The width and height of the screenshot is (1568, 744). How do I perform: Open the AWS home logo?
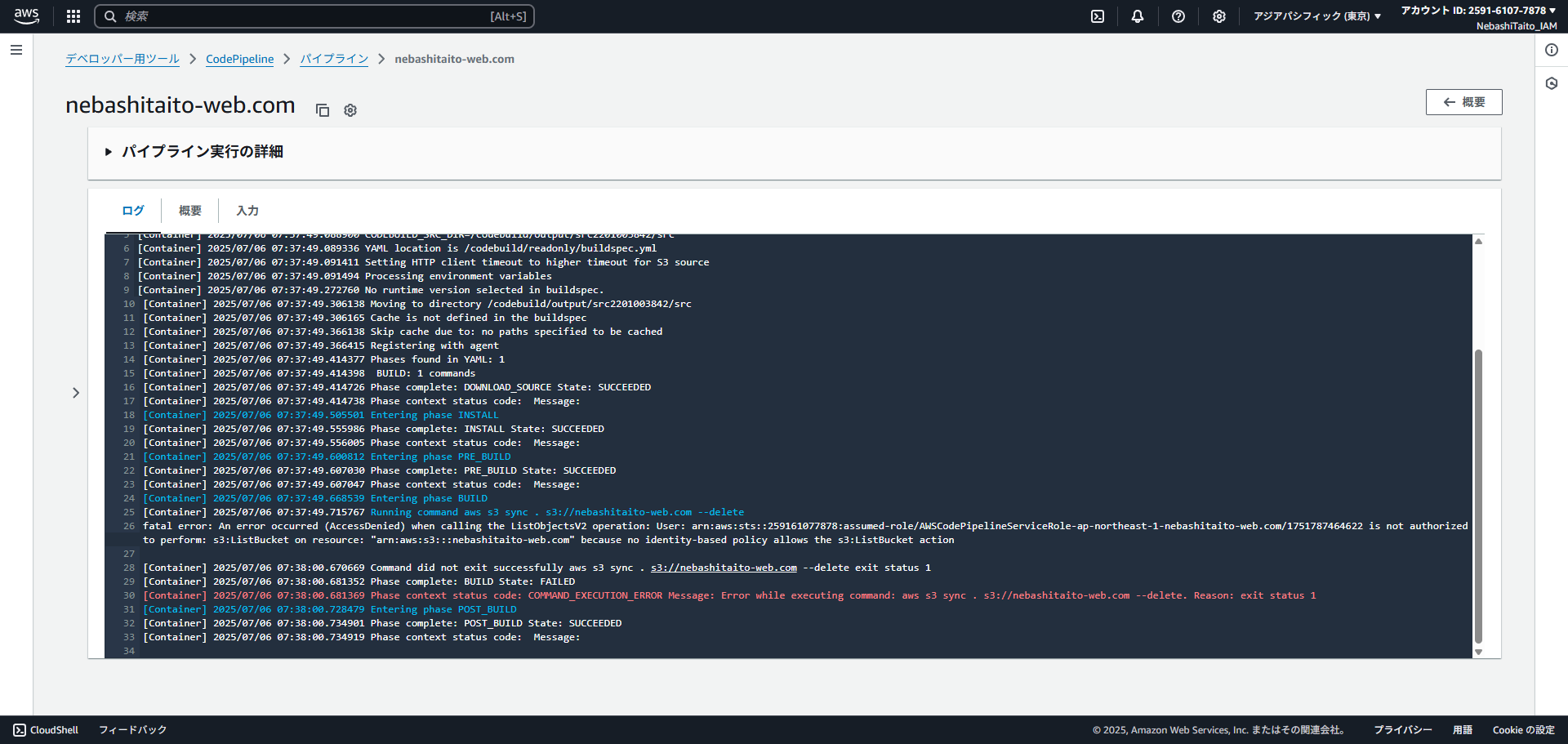click(x=26, y=16)
